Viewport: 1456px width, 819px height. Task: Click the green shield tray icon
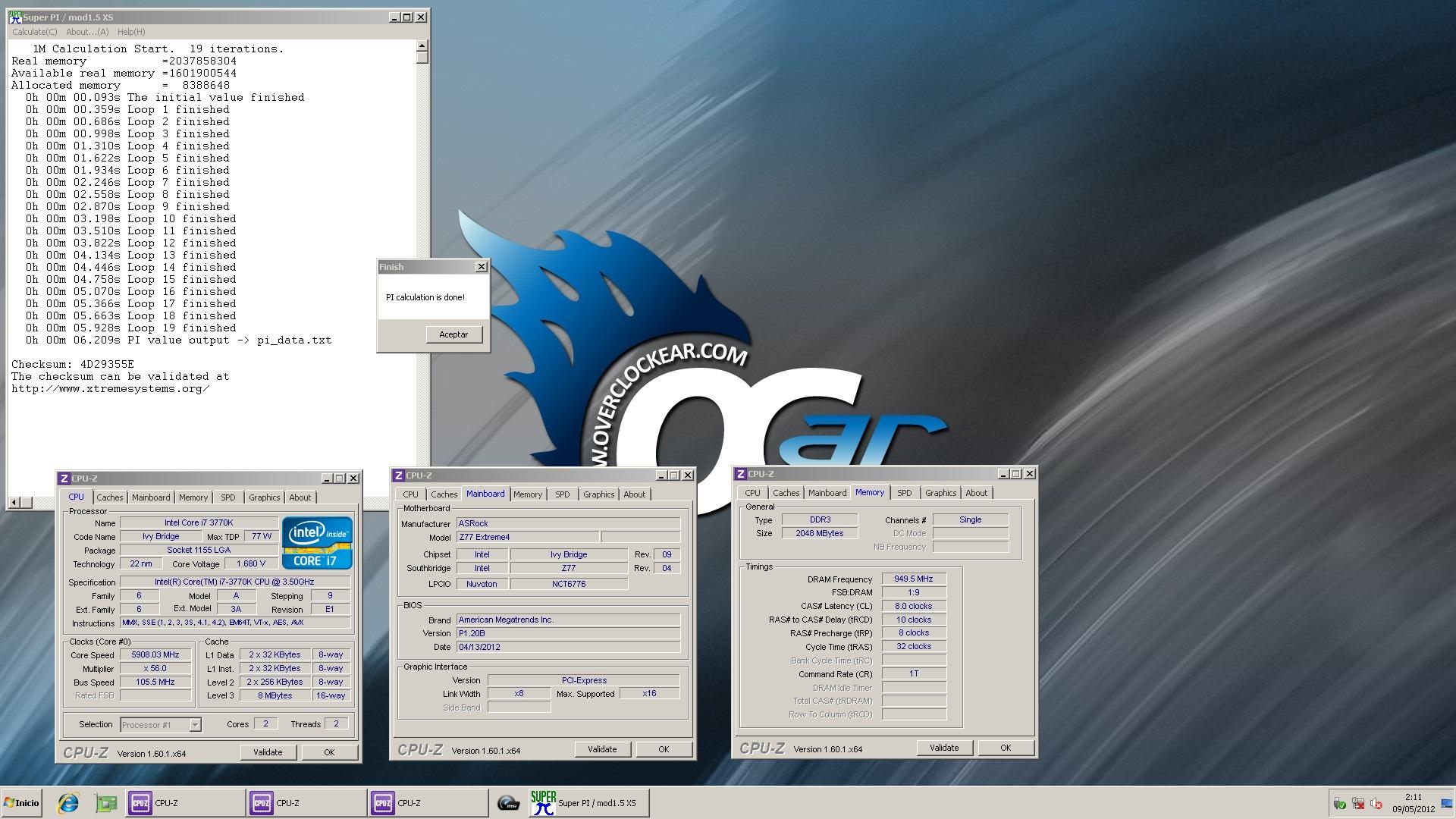click(x=1340, y=804)
